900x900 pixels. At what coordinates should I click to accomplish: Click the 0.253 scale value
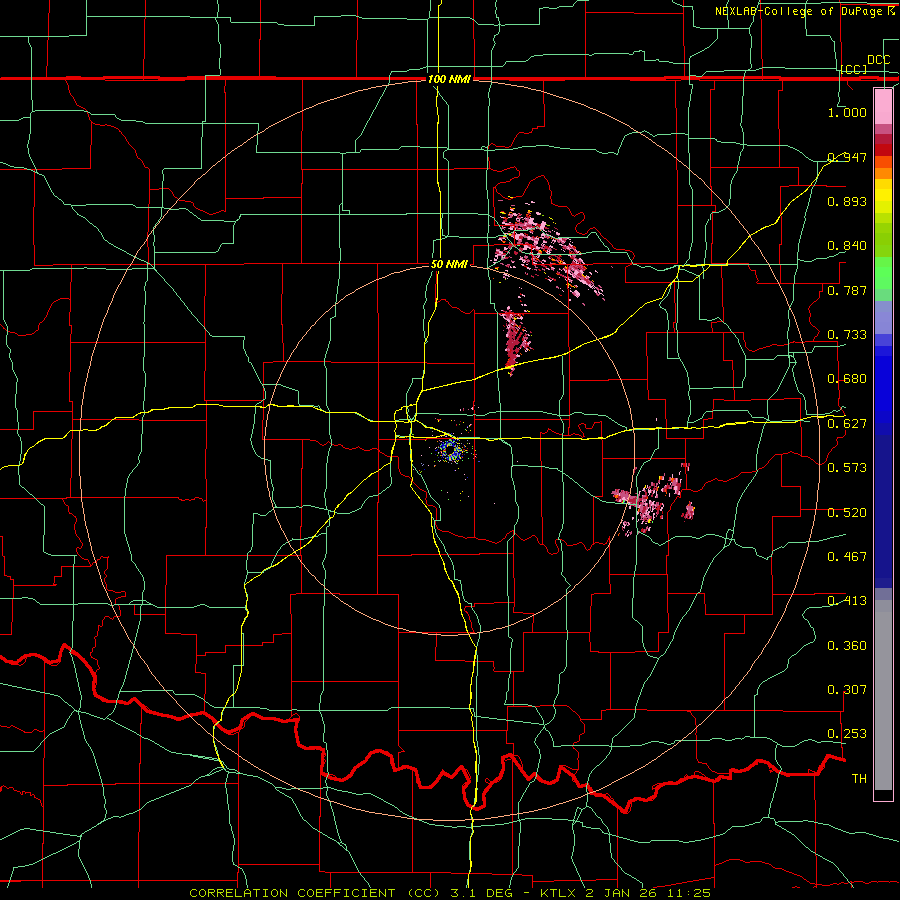pyautogui.click(x=847, y=734)
